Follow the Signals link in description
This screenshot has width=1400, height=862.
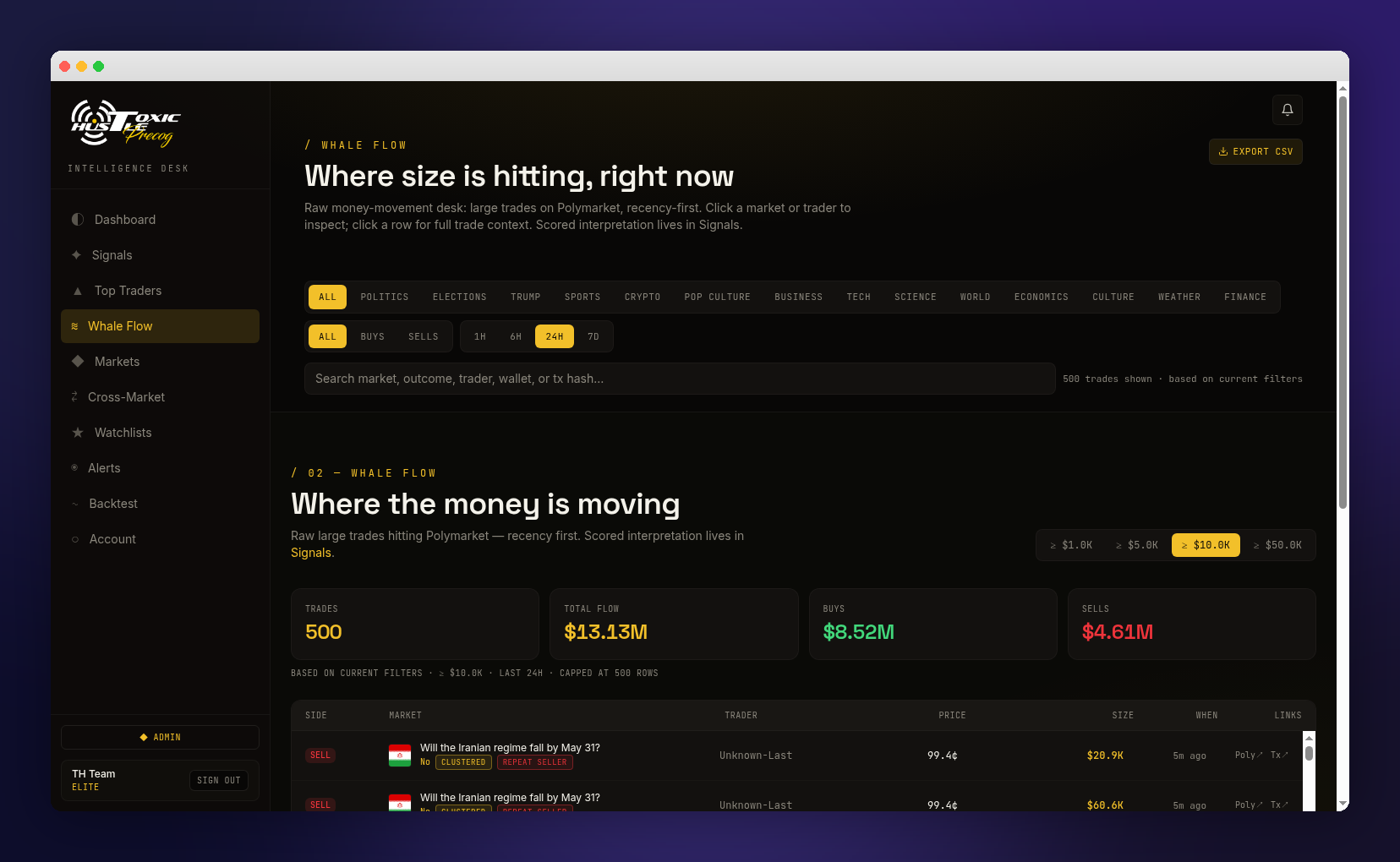[311, 553]
